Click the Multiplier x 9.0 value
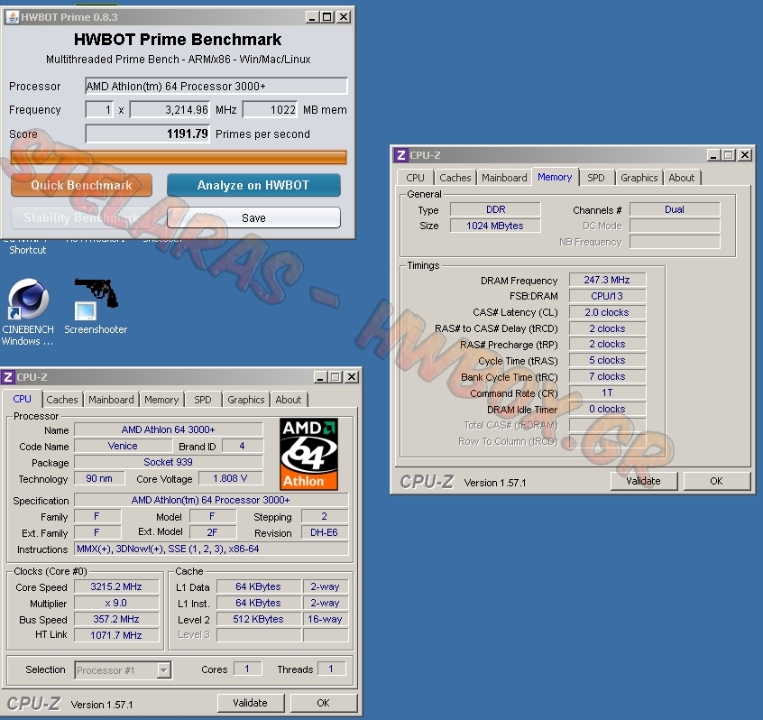Screen dimensions: 763x720 pos(116,603)
